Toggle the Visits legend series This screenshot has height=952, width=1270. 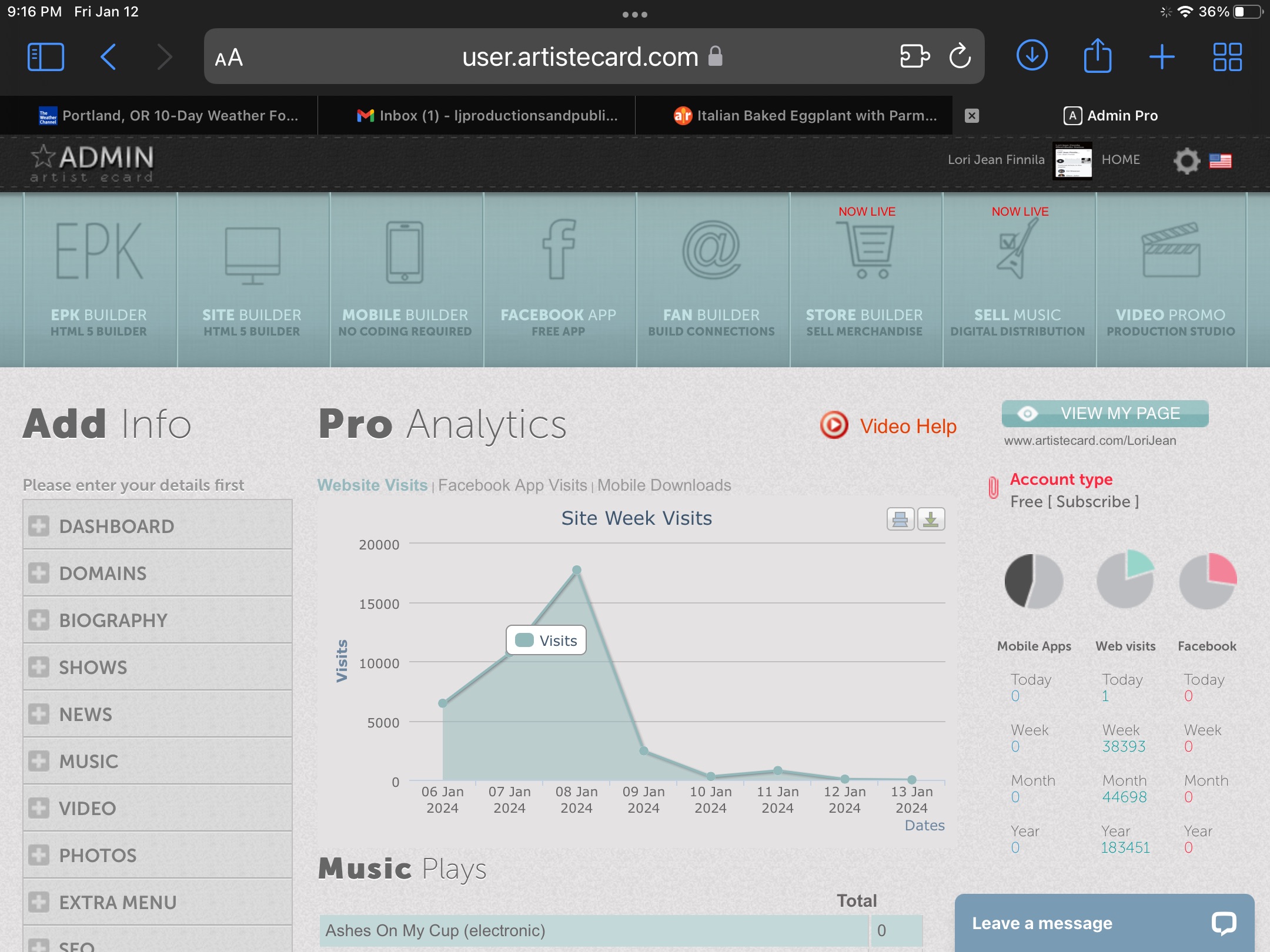[546, 641]
